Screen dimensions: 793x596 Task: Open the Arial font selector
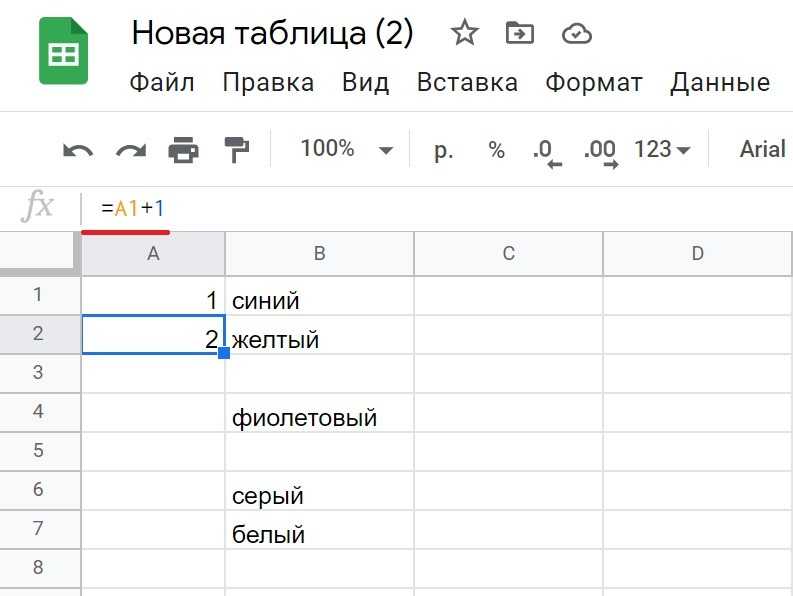(764, 149)
